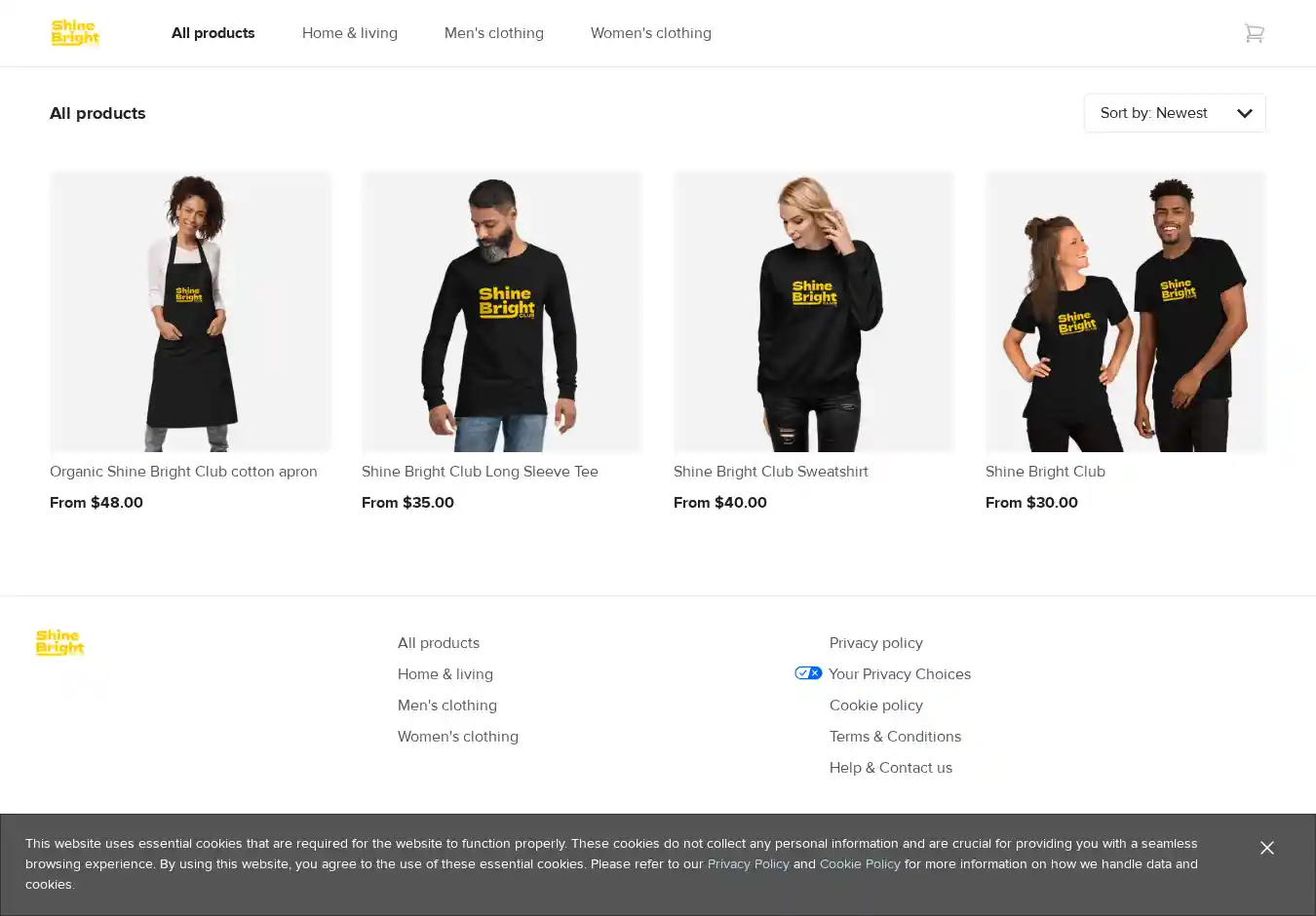This screenshot has height=916, width=1316.
Task: Open the Shine Bright Club t-shirt image
Action: point(1126,312)
